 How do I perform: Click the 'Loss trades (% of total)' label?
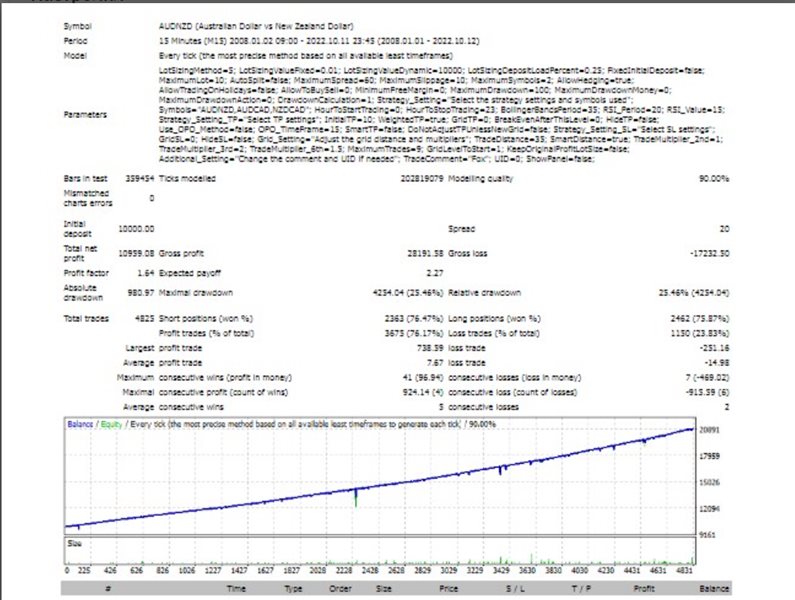tap(494, 333)
